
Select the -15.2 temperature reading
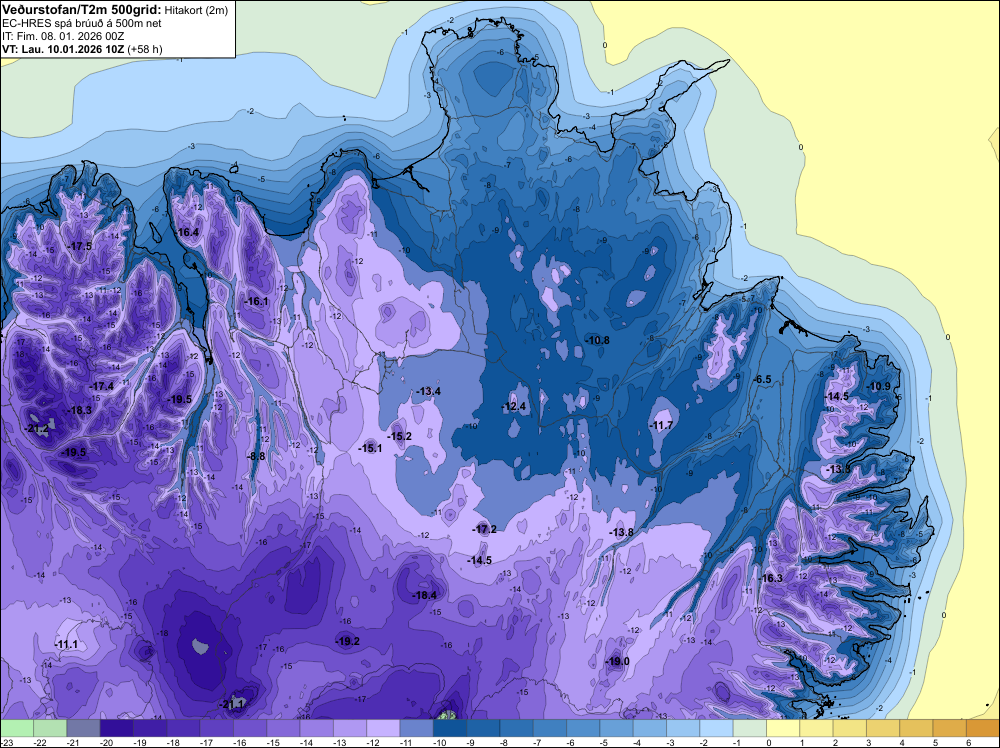click(x=399, y=436)
